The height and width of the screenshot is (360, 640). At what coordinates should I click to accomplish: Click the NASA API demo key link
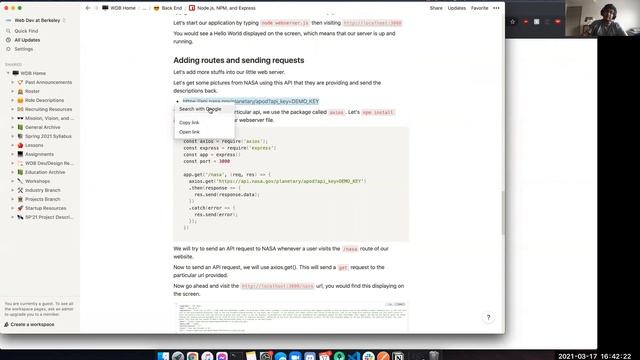point(251,101)
